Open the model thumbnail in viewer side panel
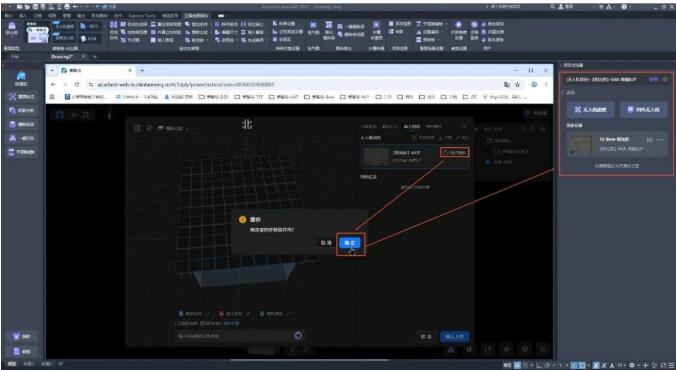This screenshot has height=370, width=676. (x=376, y=156)
